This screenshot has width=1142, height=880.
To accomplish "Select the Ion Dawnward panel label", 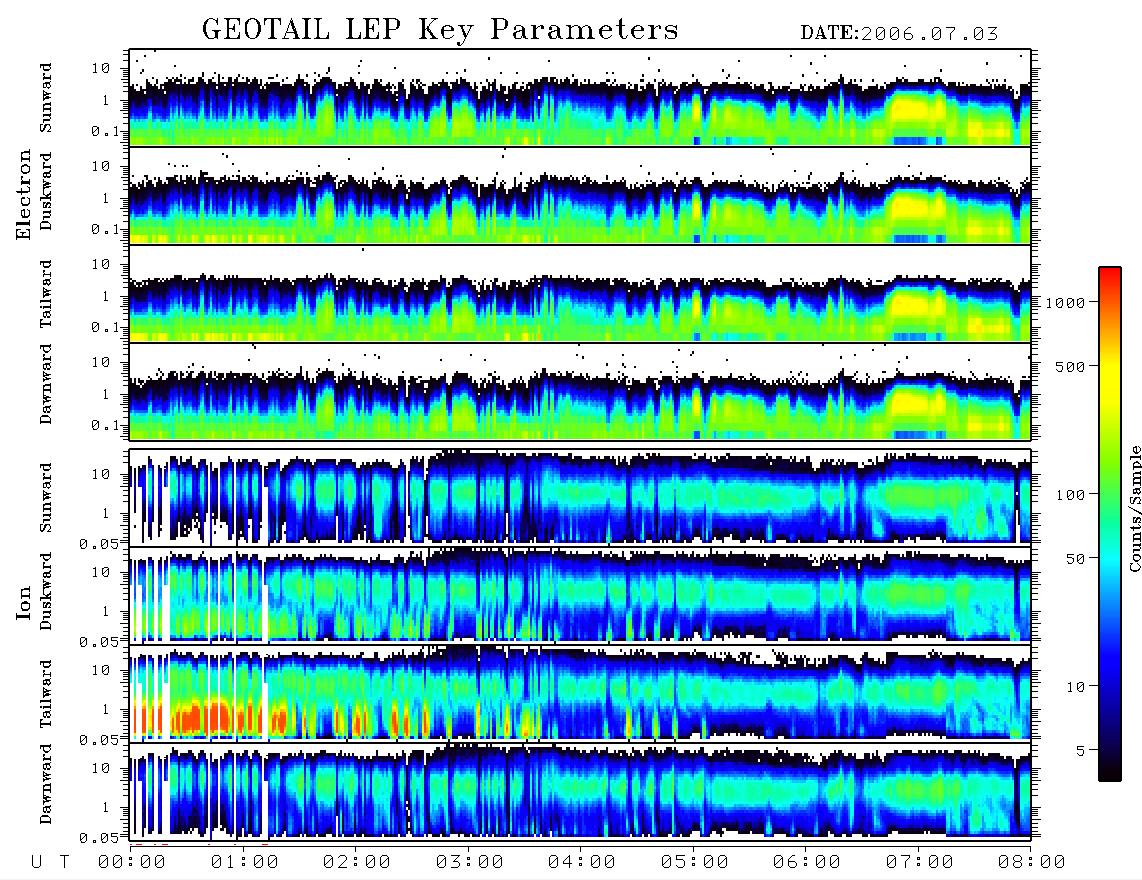I will 46,784.
